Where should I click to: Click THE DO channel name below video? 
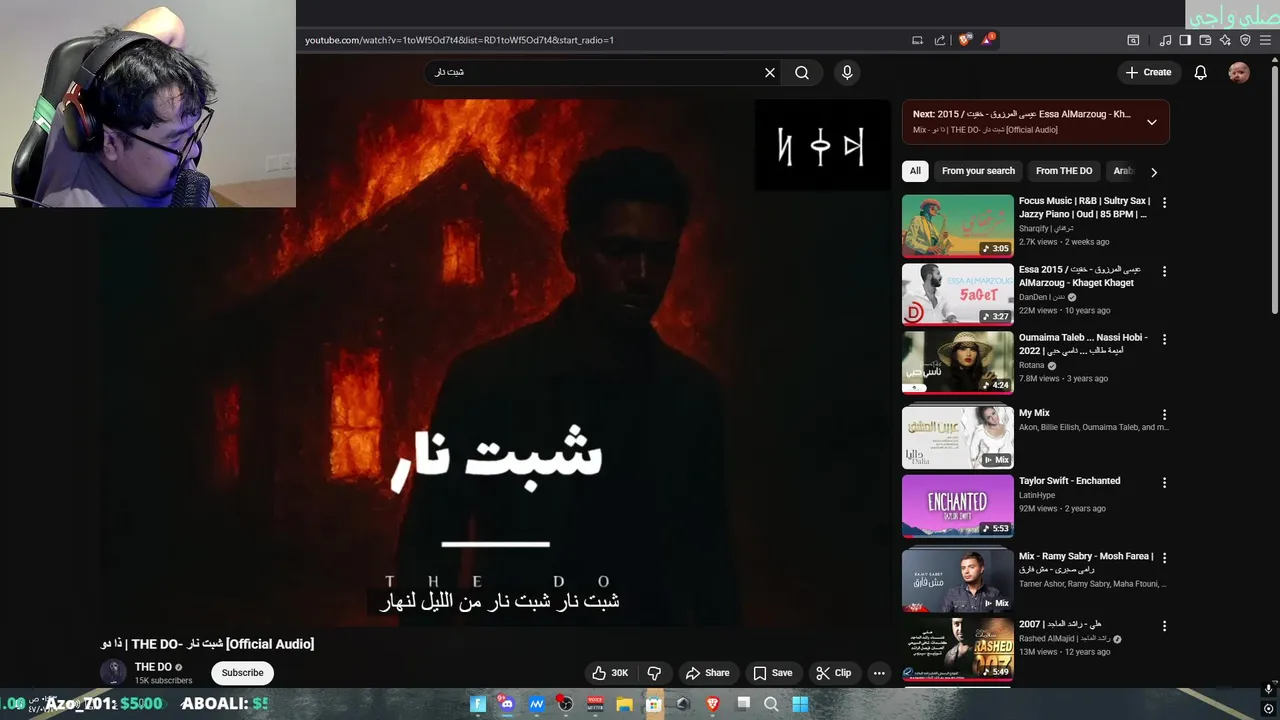click(x=153, y=667)
